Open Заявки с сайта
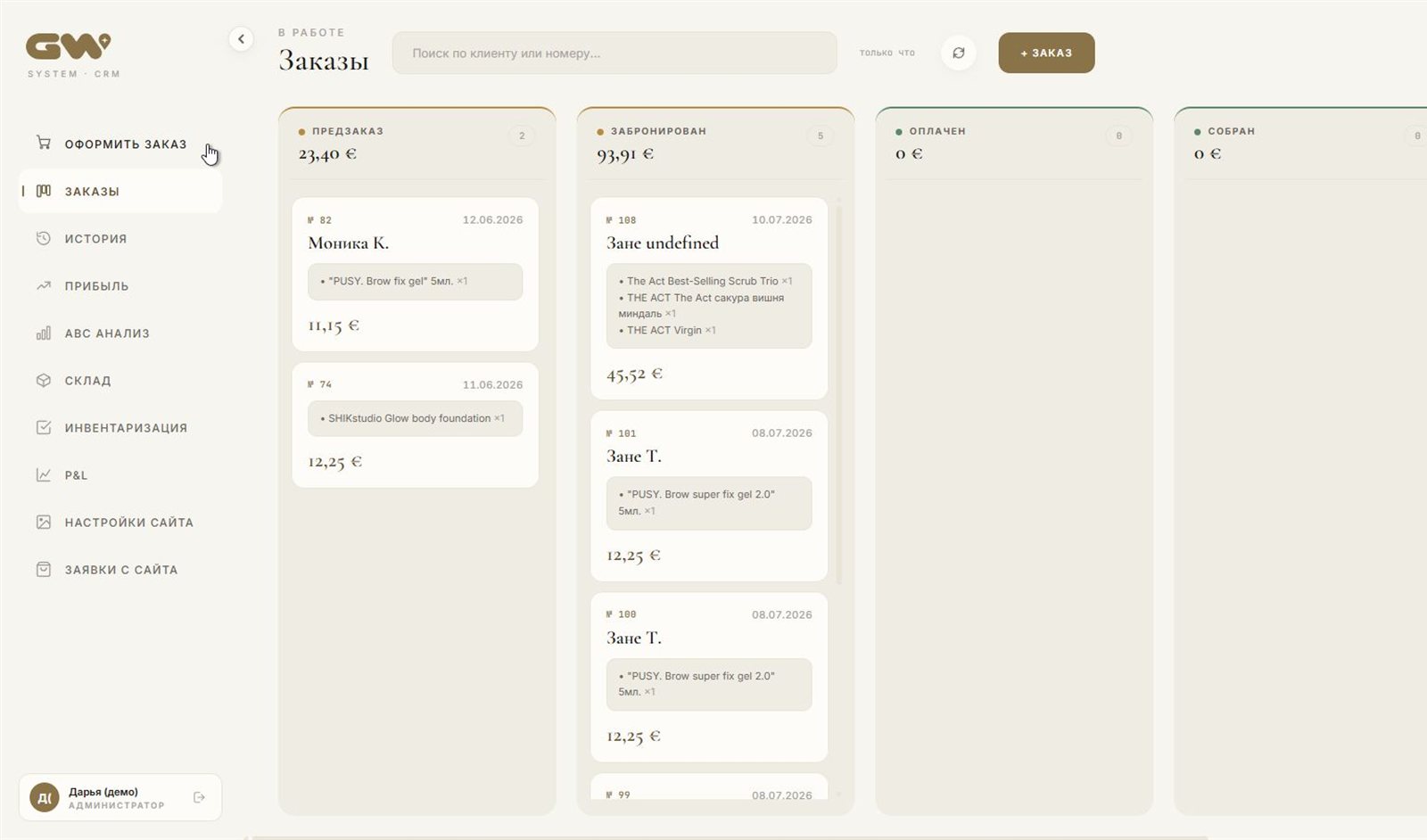1427x840 pixels. (x=120, y=569)
